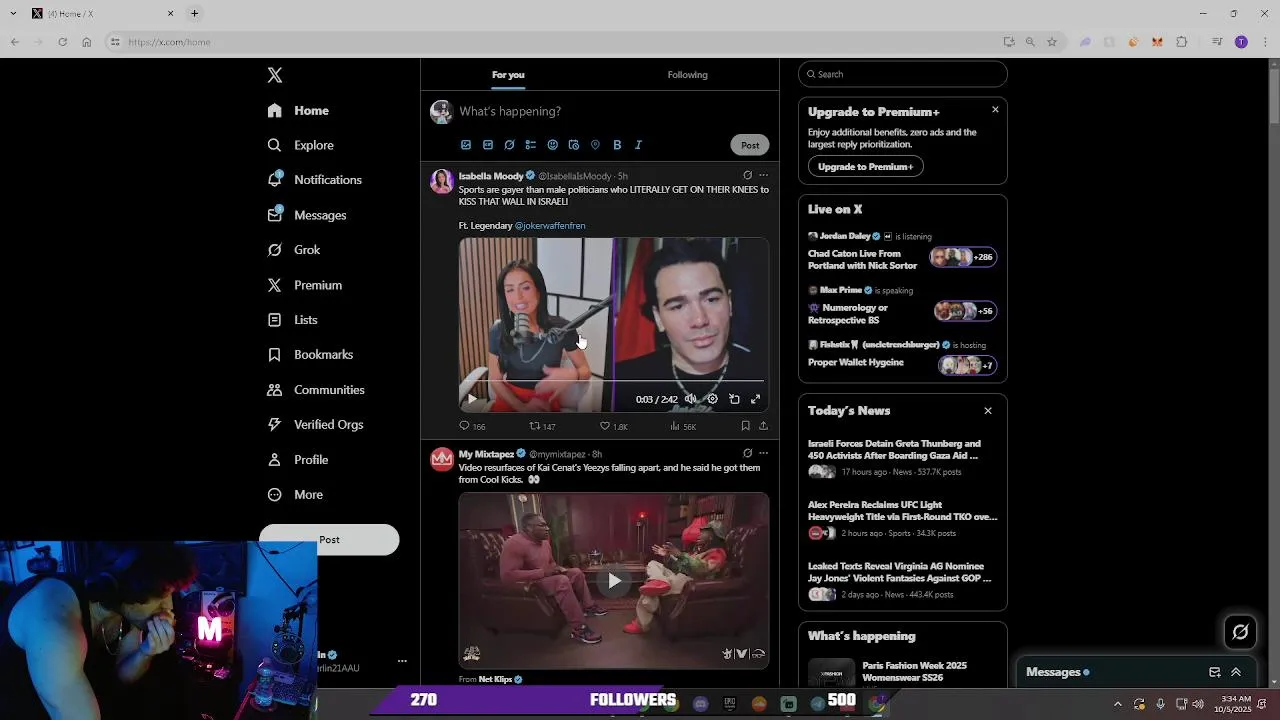
Task: Open Alex Pereira UFC title story
Action: [x=902, y=519]
